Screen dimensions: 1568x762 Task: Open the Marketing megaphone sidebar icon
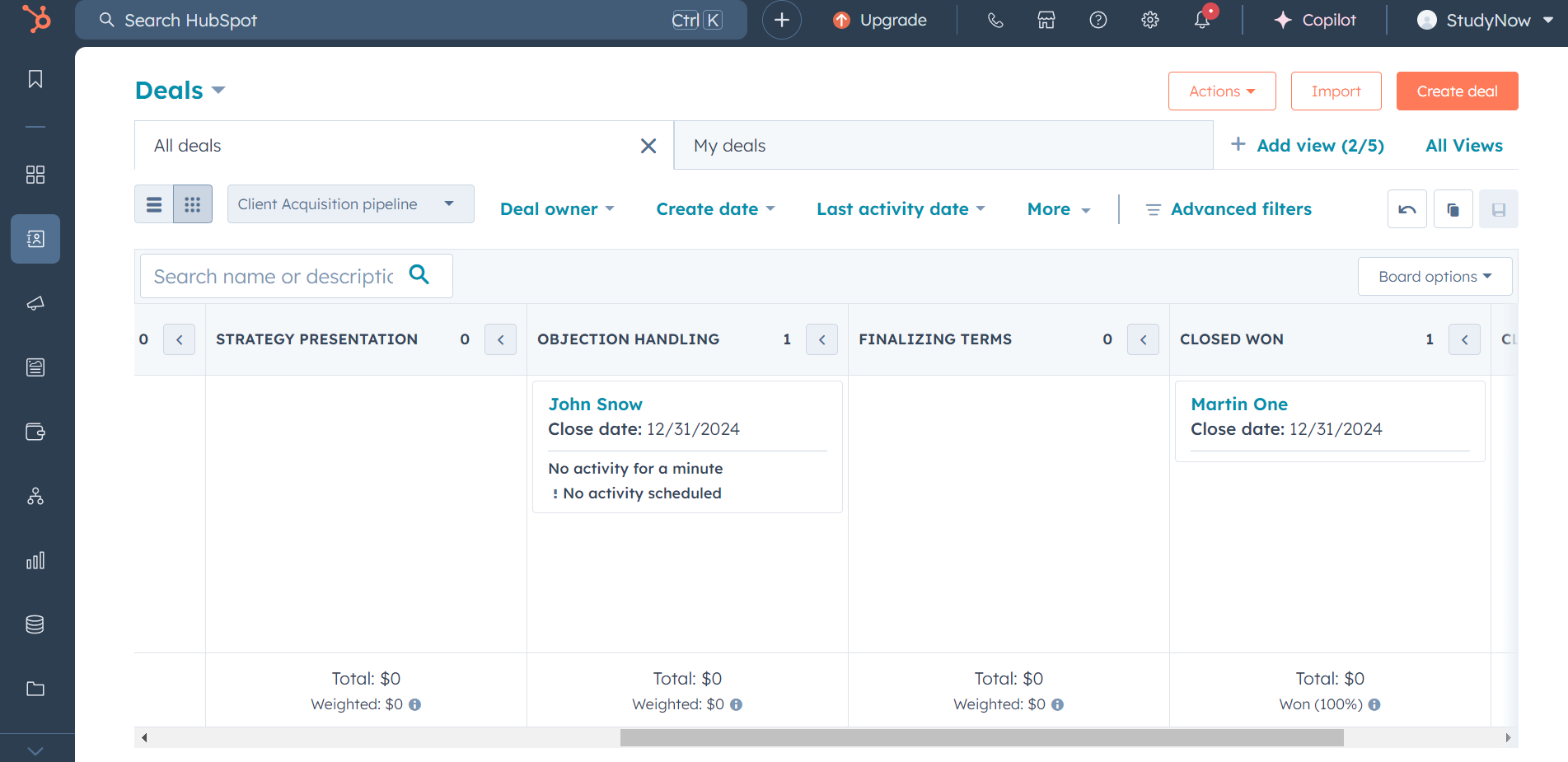[35, 303]
